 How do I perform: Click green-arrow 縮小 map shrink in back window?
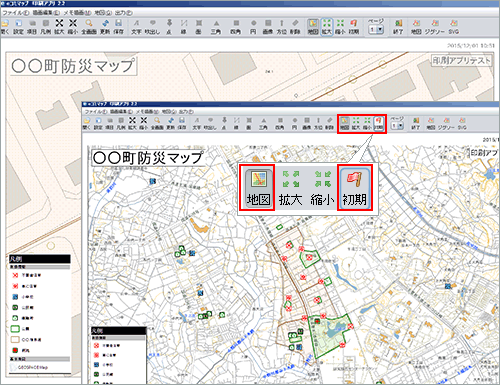[x=340, y=27]
